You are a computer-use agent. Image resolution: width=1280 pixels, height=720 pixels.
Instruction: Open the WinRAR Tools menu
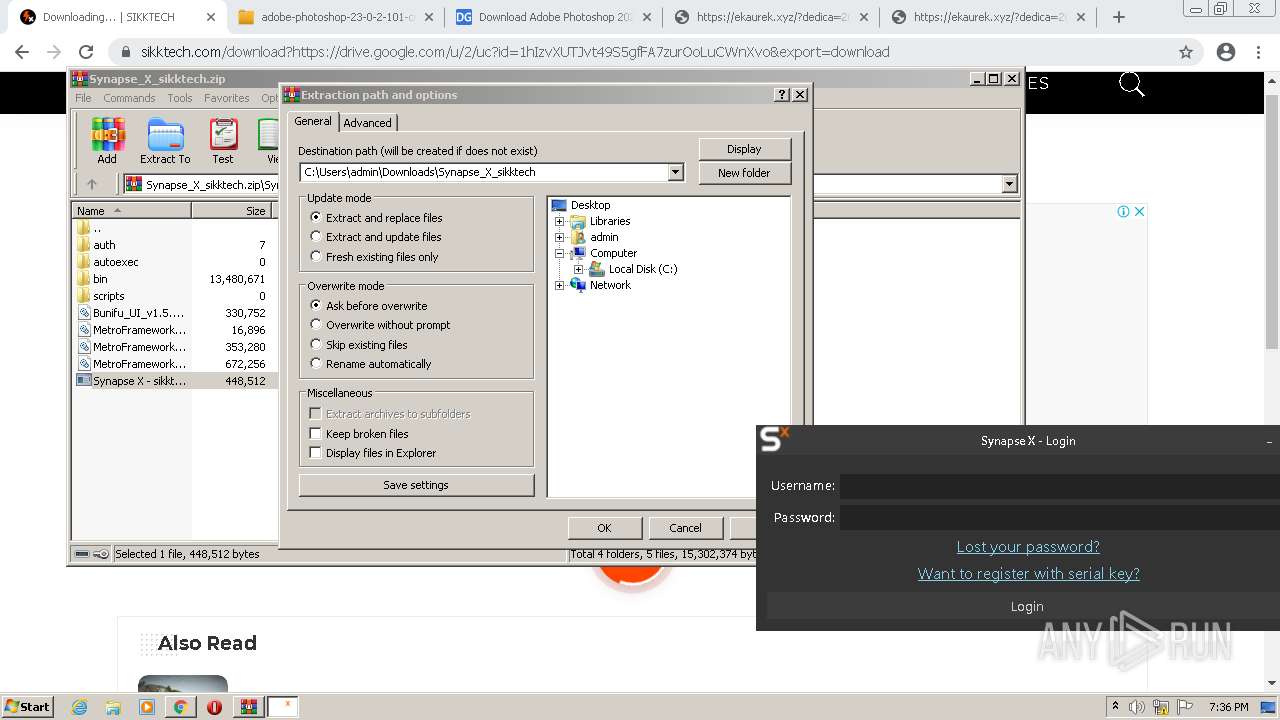(x=180, y=98)
